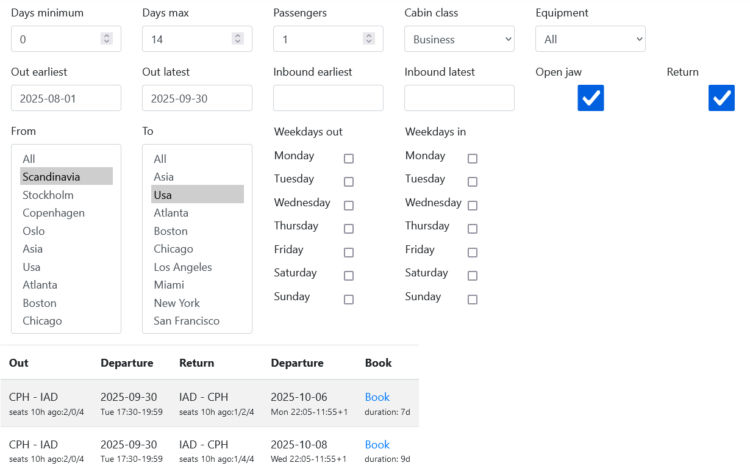Choose New York in the To list
Screen dimensions: 750x471
click(176, 303)
